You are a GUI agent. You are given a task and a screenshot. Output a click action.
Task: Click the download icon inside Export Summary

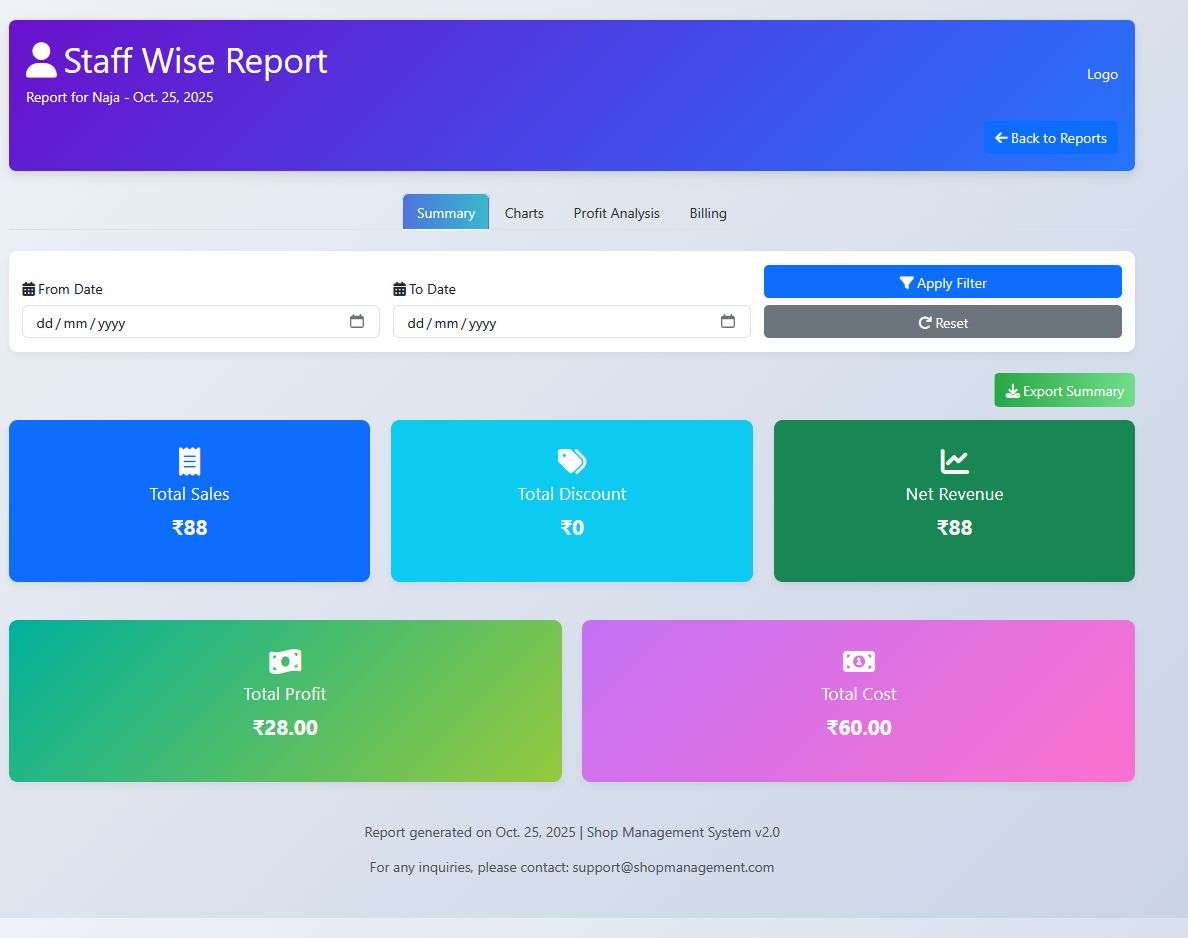pos(1014,390)
